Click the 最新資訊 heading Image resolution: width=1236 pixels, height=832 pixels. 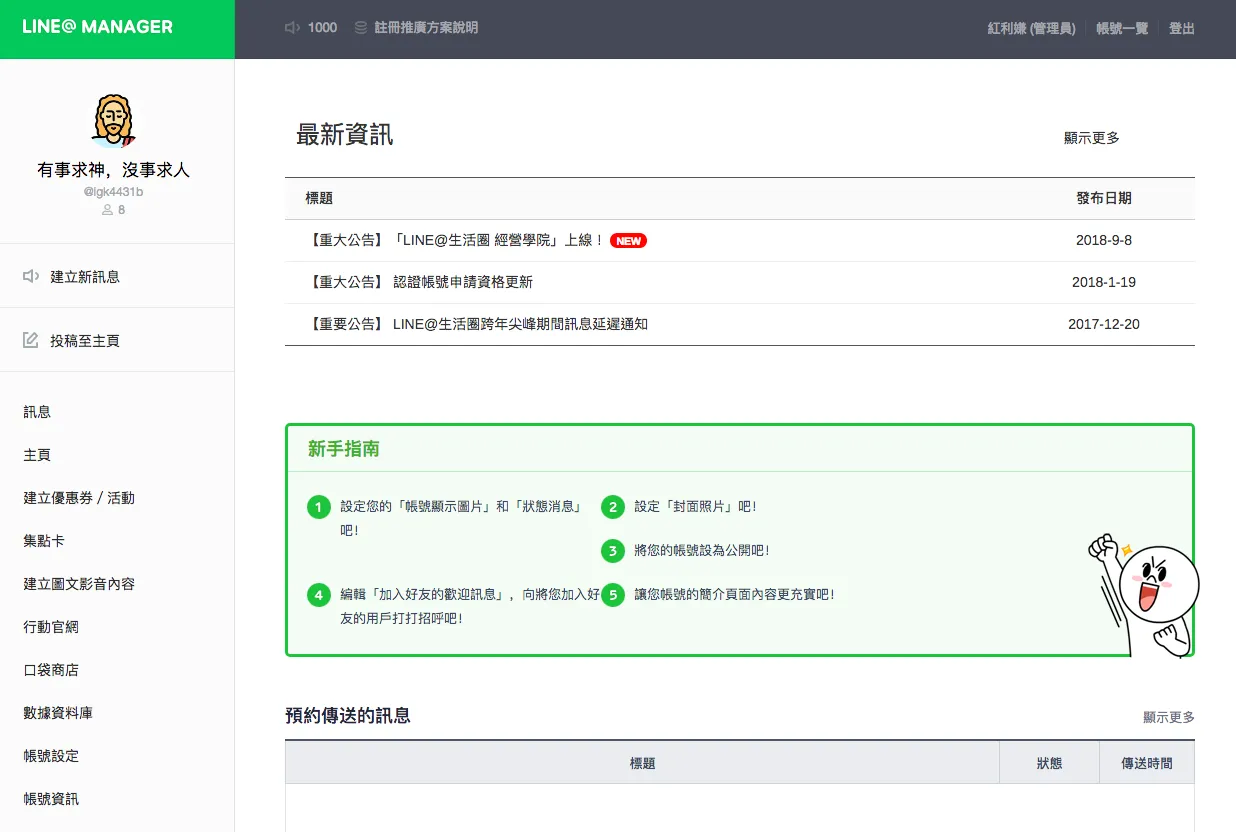(345, 135)
